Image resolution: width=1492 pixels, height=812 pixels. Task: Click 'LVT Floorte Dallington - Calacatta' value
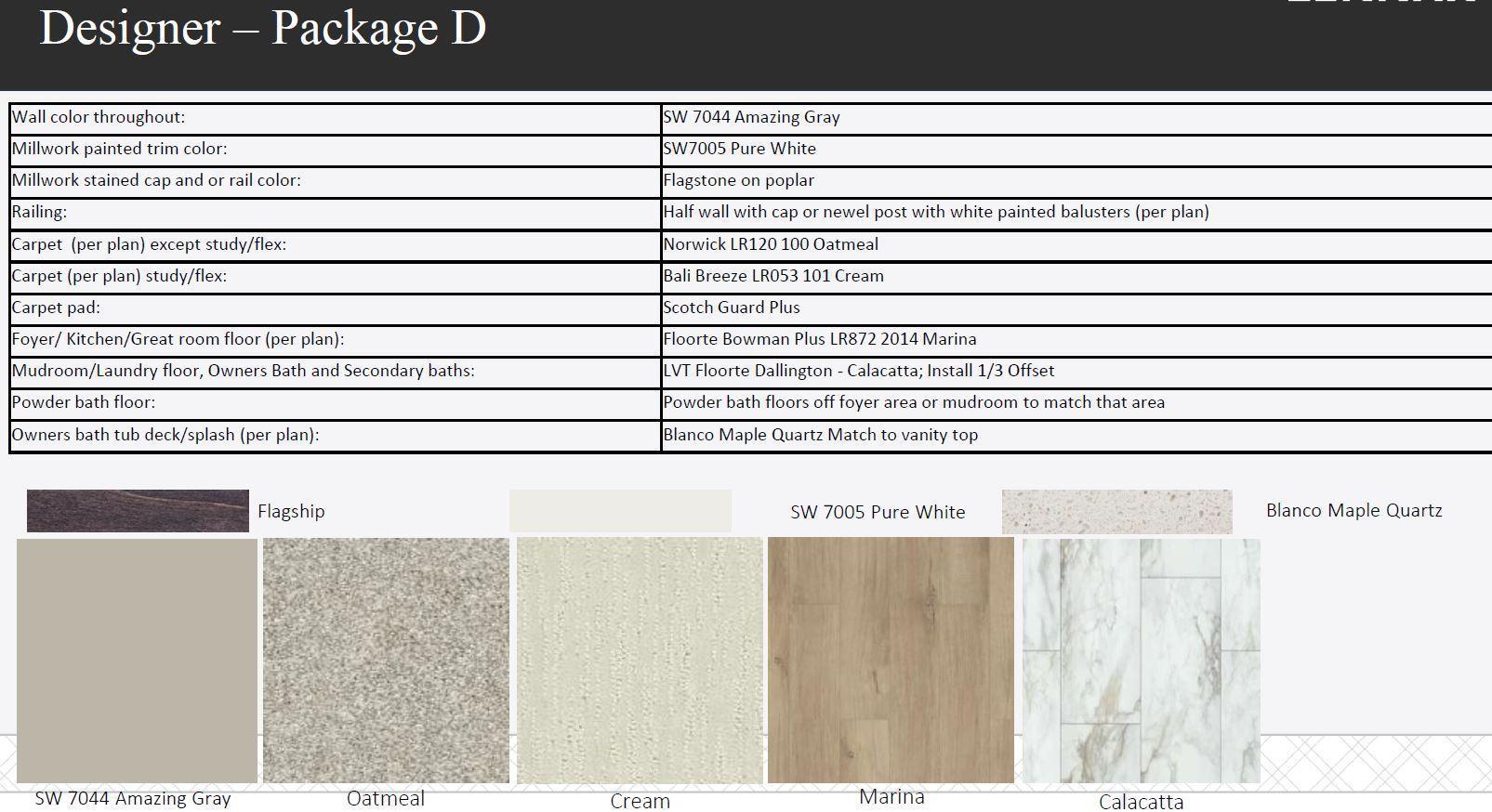click(859, 371)
